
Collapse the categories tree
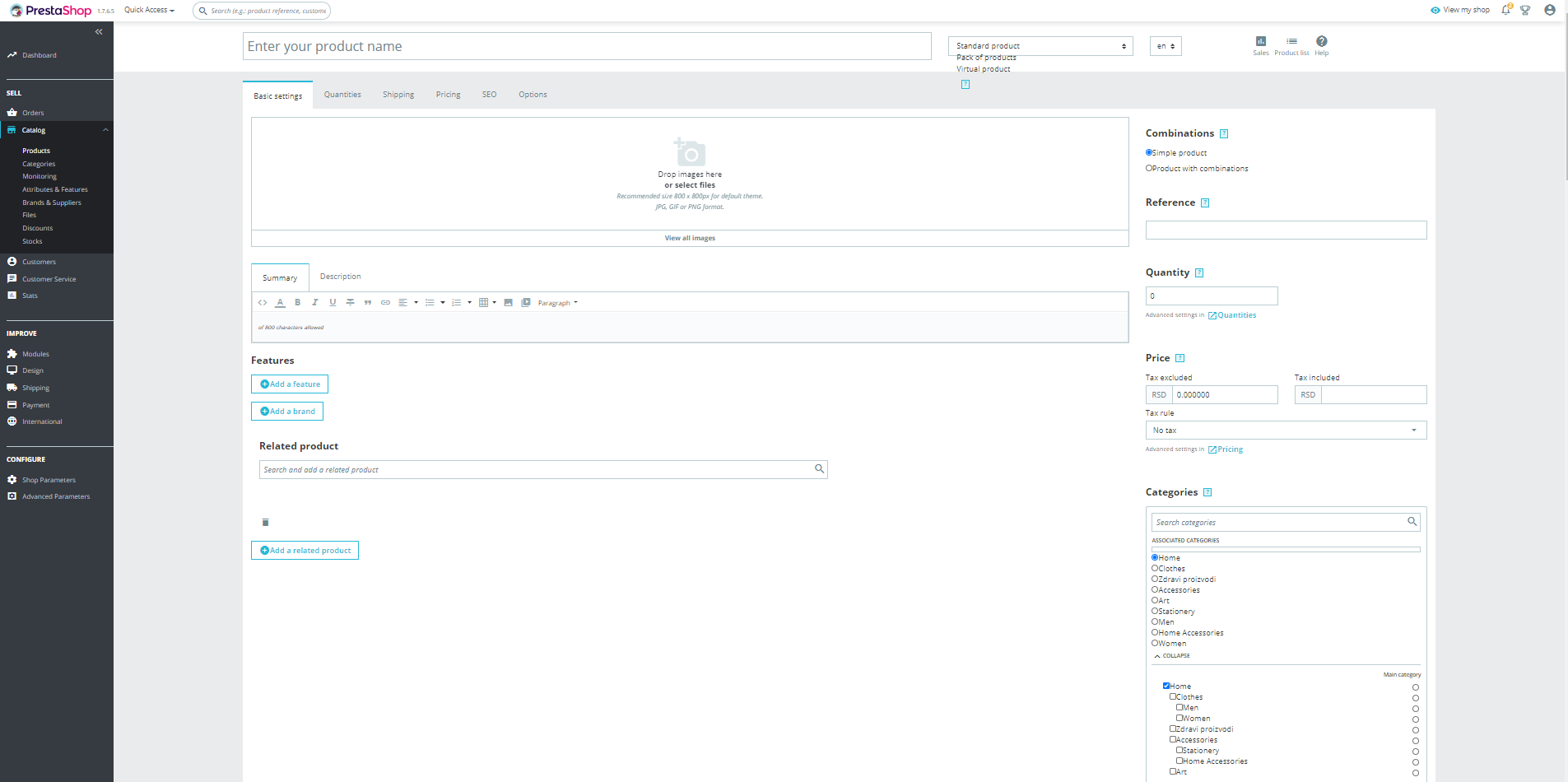1172,656
